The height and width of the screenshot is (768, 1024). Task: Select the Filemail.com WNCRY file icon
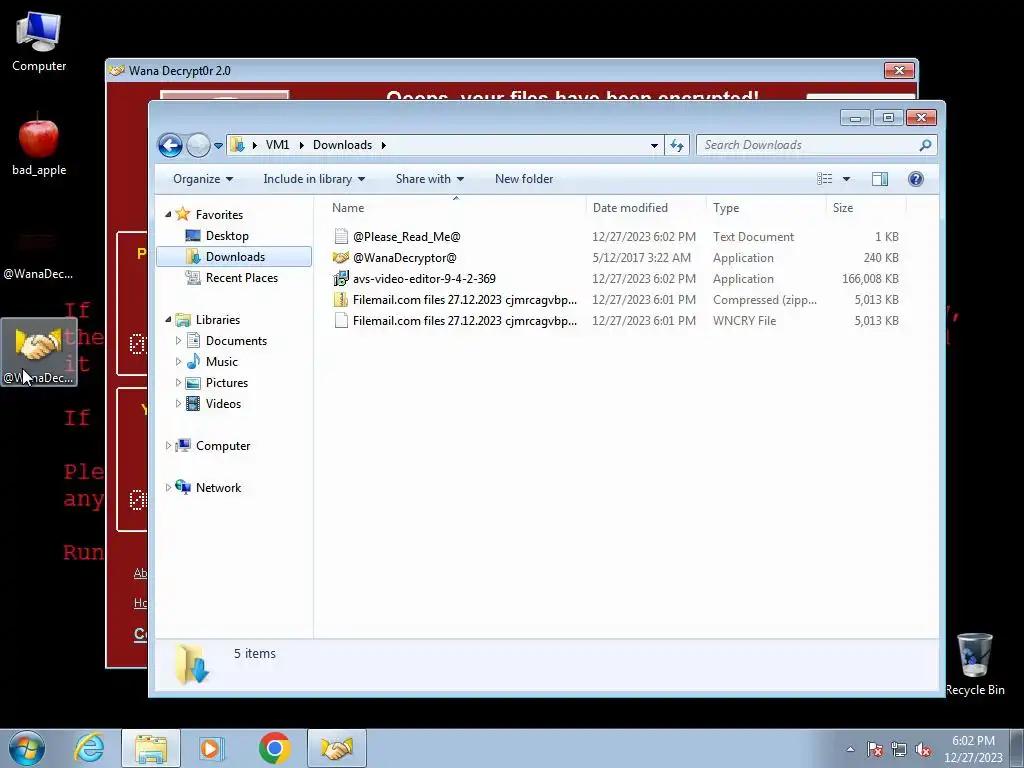coord(341,321)
